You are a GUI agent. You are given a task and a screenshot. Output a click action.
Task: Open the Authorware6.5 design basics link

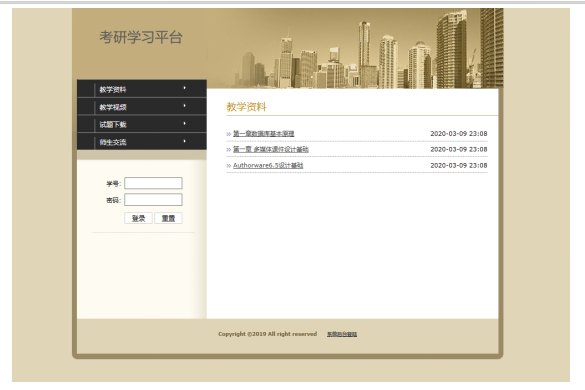(268, 165)
